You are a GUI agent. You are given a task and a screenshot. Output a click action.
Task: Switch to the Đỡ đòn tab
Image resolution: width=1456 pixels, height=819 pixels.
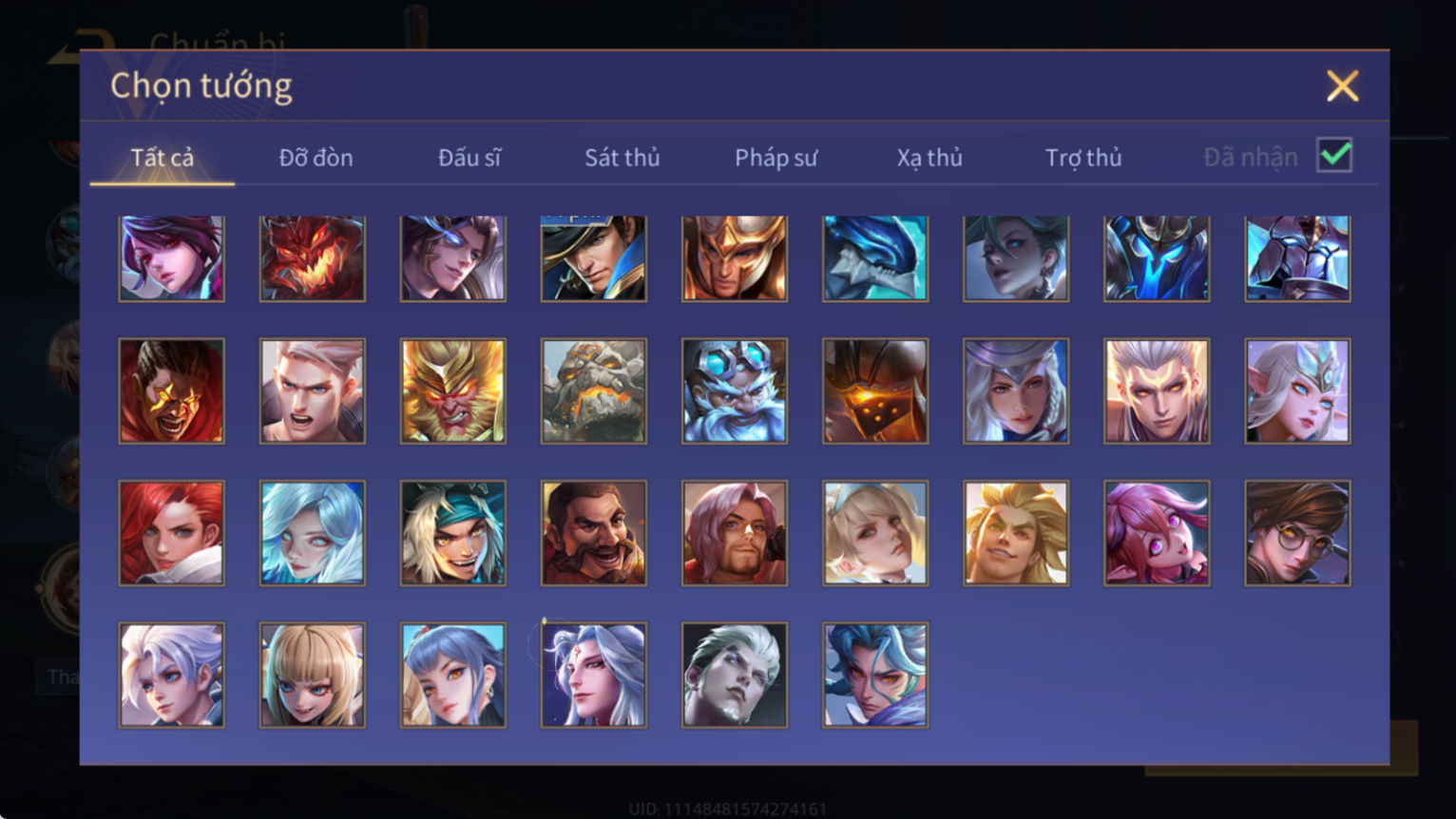coord(316,158)
